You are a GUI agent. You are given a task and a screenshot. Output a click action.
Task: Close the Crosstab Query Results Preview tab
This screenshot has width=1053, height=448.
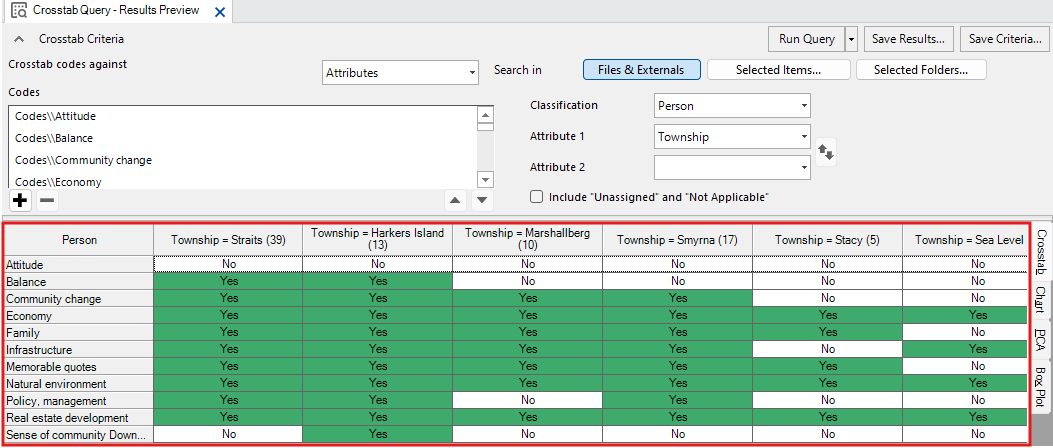coord(219,11)
